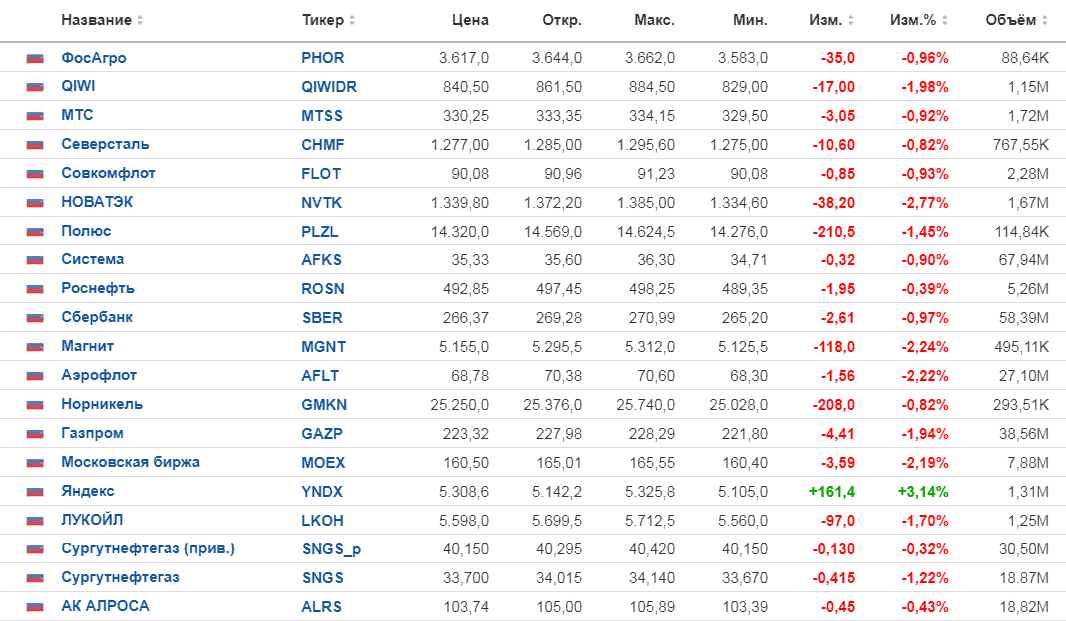The height and width of the screenshot is (621, 1066).
Task: Click the MGNT ticker
Action: click(324, 347)
